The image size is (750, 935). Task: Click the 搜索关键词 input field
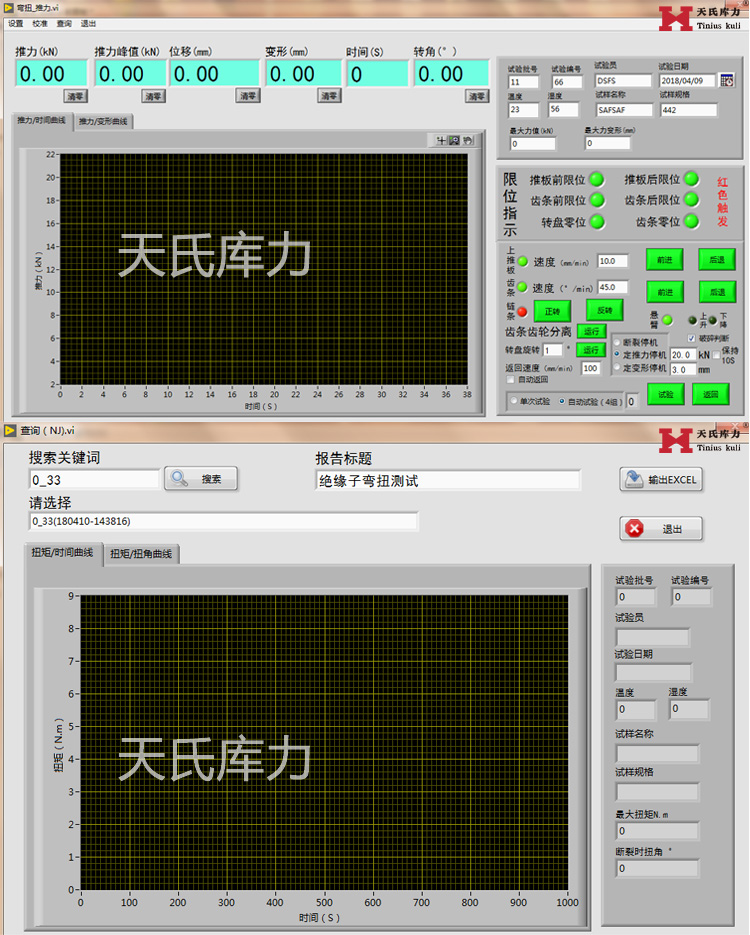click(x=94, y=479)
